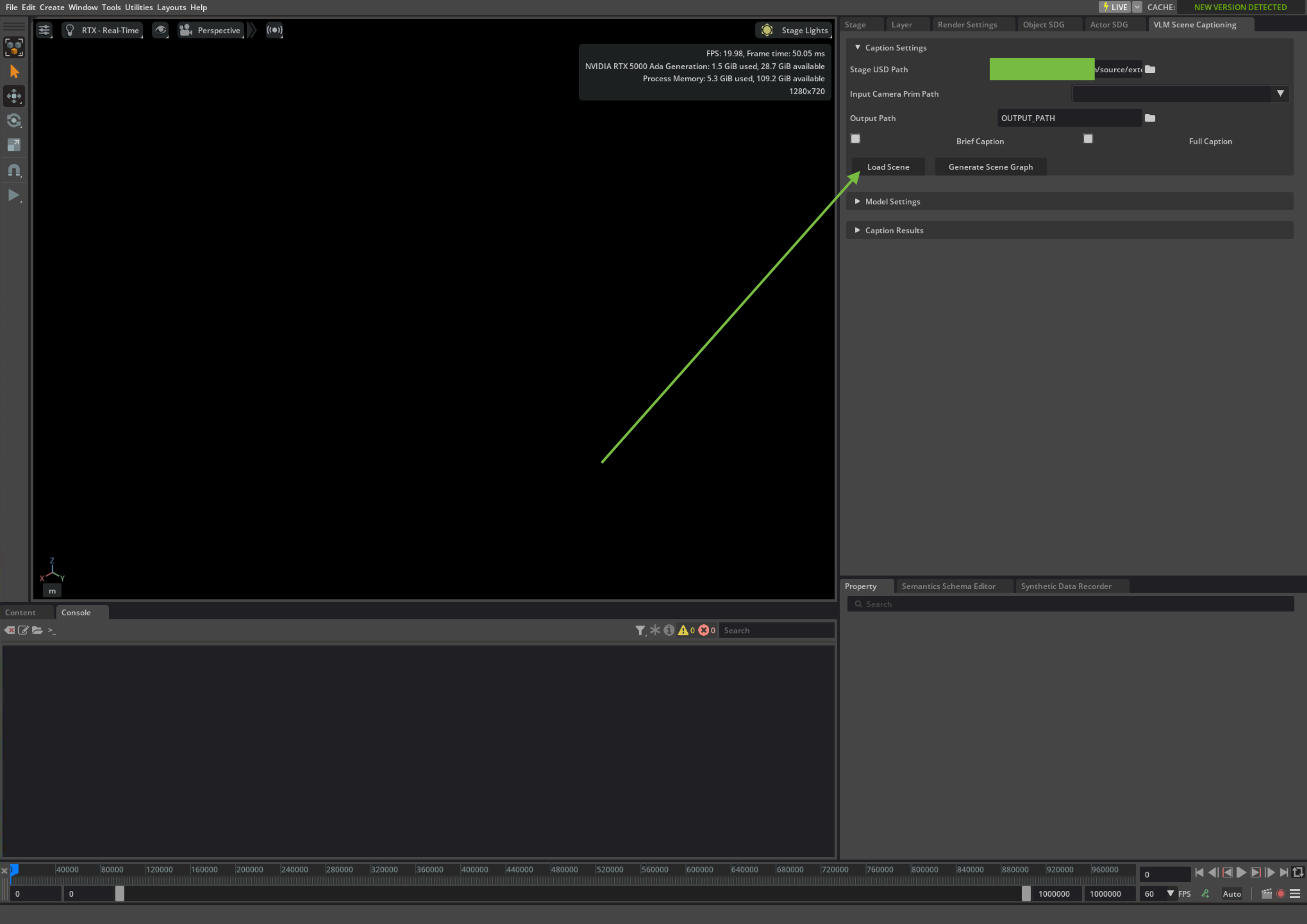Enable the Brief Caption checkbox
This screenshot has height=924, width=1307.
855,138
